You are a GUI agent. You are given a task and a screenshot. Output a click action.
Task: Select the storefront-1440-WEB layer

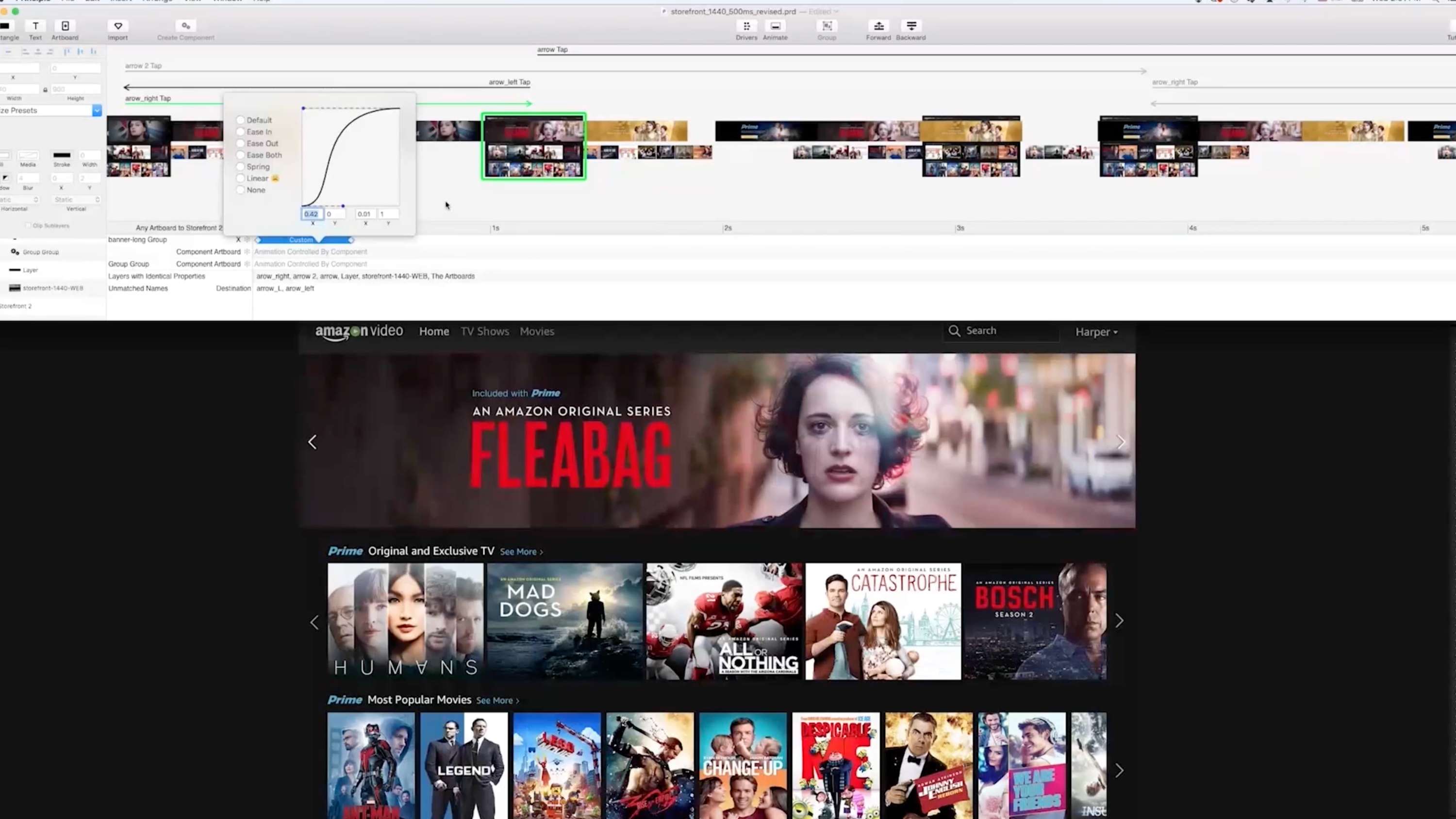pyautogui.click(x=53, y=288)
